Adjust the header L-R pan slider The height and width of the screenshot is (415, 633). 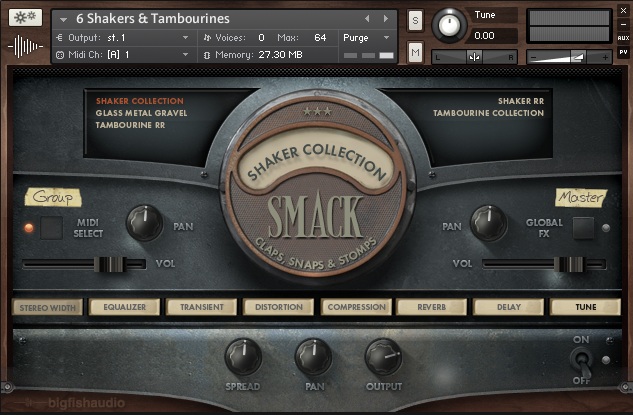coord(474,57)
